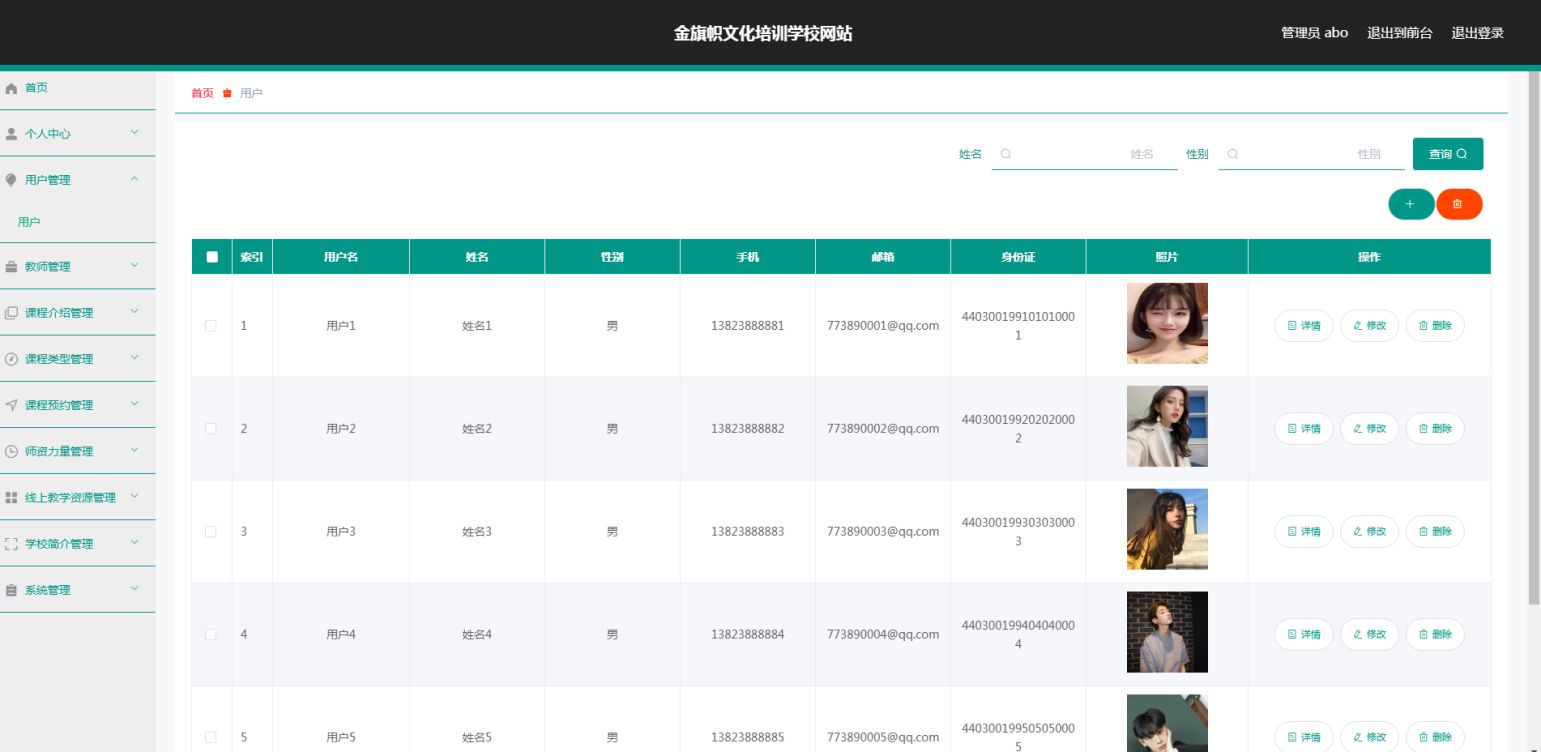Click 退出到前台 in the top bar
The width and height of the screenshot is (1541, 752).
(x=1400, y=33)
